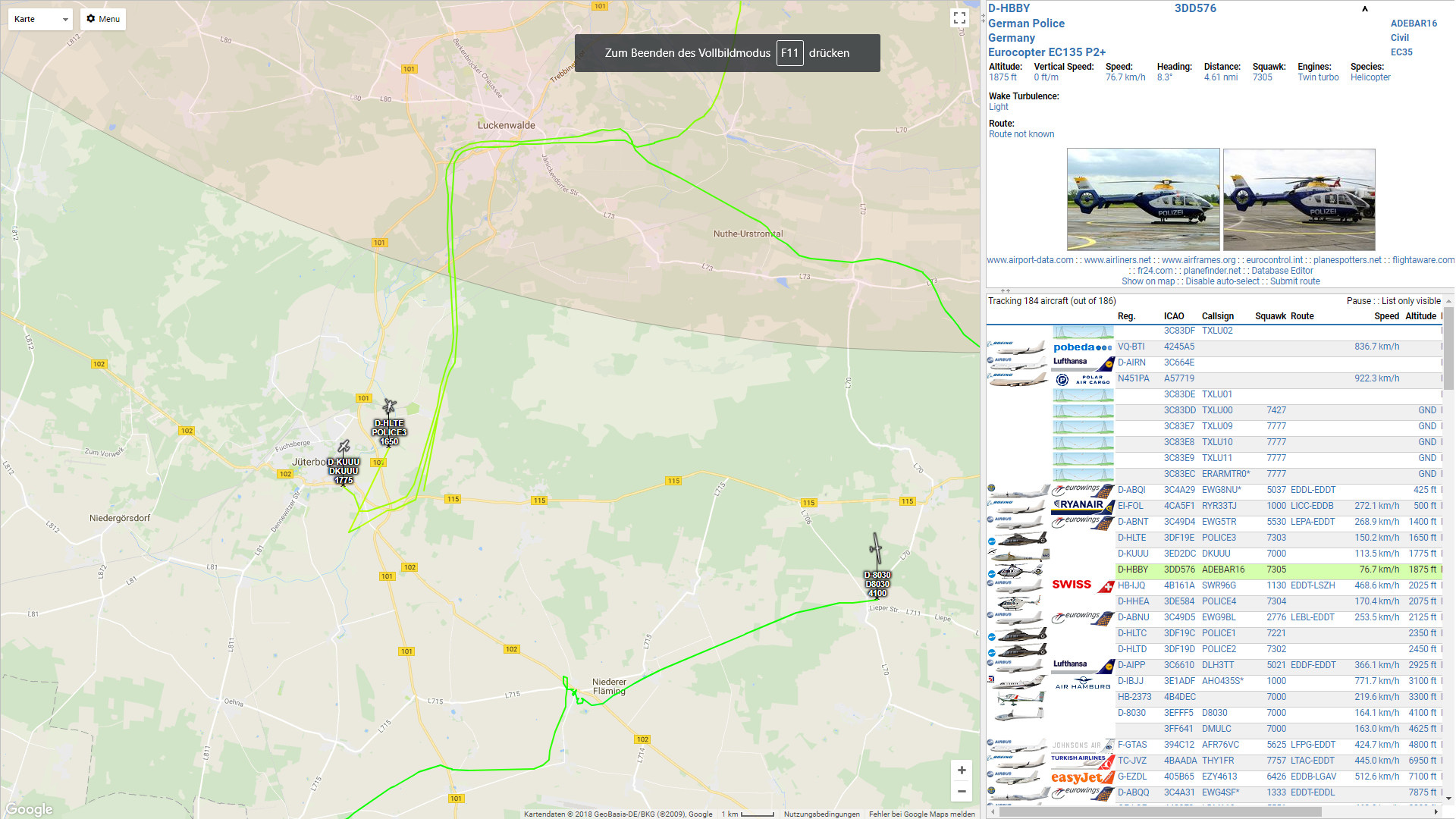This screenshot has height=819, width=1456.
Task: Click Submit route link
Action: [1295, 281]
